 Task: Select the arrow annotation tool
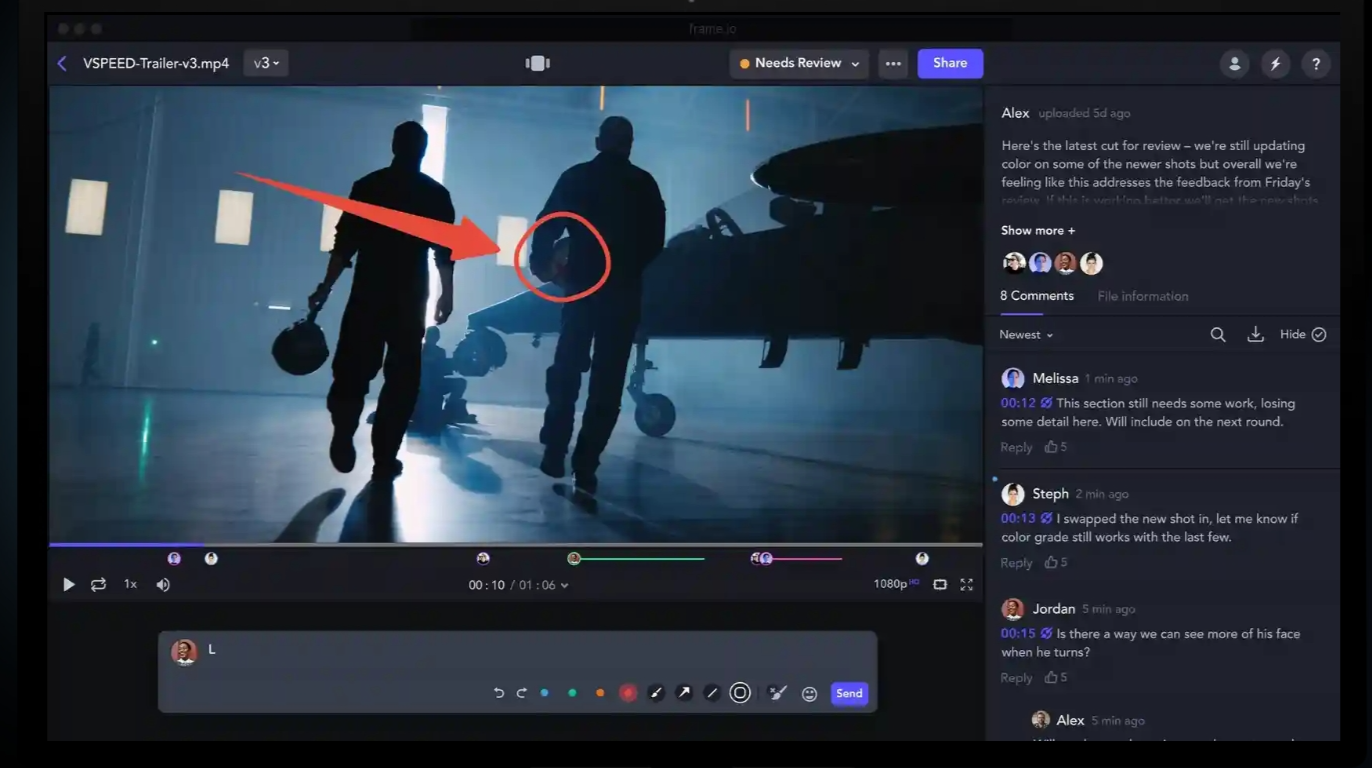(x=684, y=693)
